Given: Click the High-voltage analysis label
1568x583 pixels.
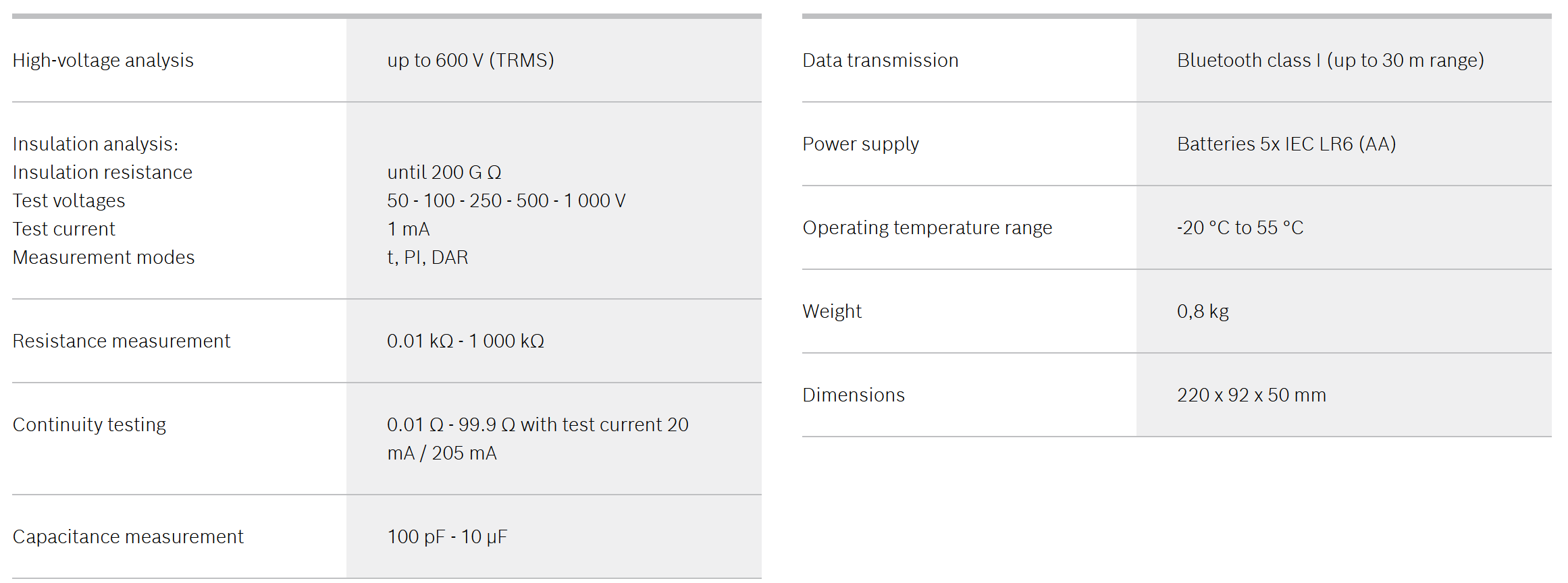Looking at the screenshot, I should coord(103,61).
